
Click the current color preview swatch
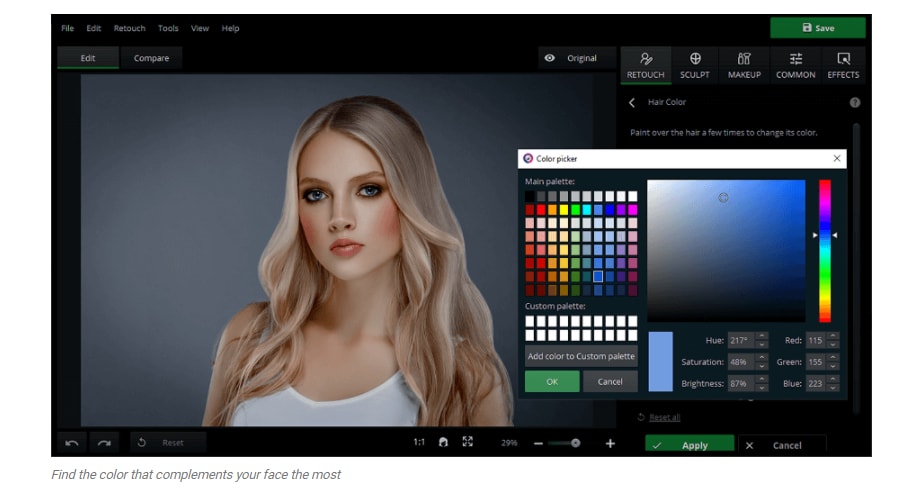click(x=660, y=362)
